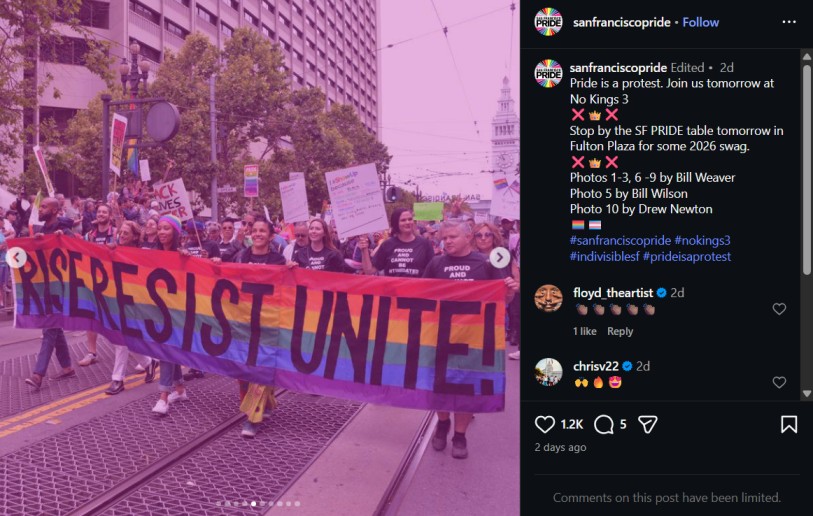The image size is (813, 516).
Task: Share post using paper plane icon
Action: [648, 424]
